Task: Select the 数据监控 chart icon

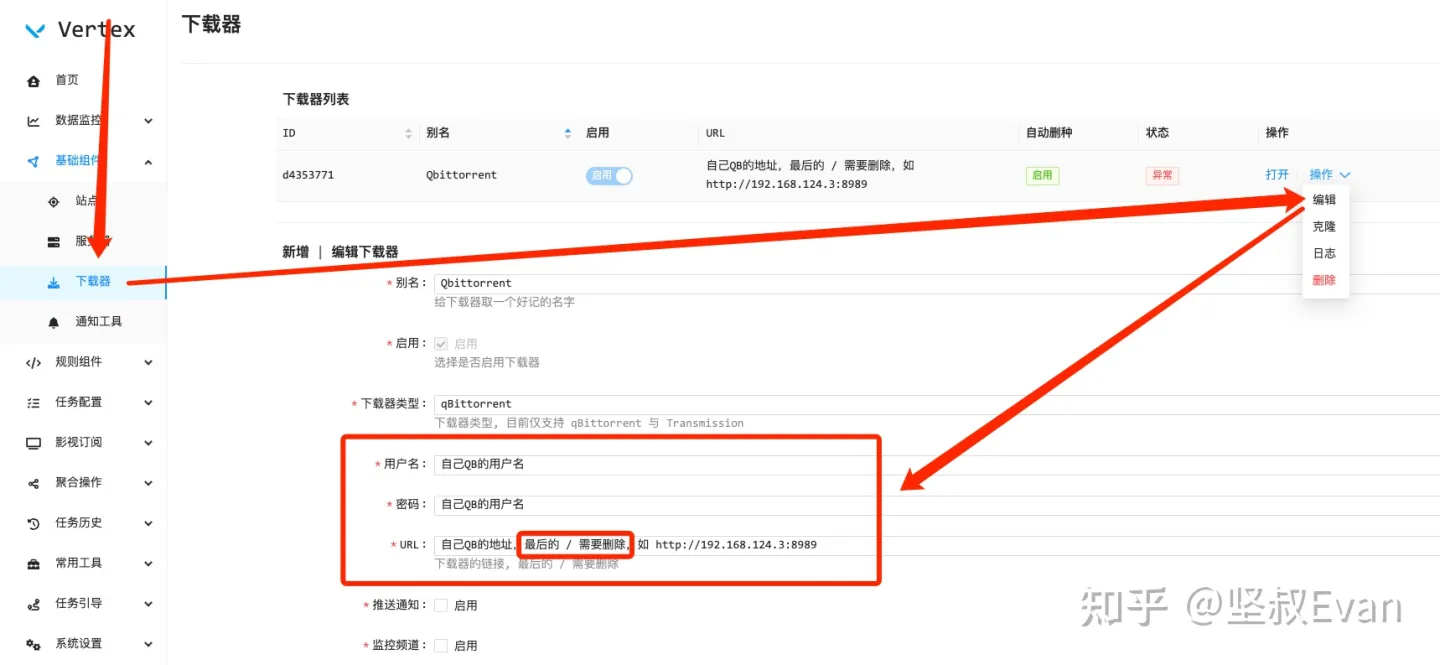Action: [34, 121]
